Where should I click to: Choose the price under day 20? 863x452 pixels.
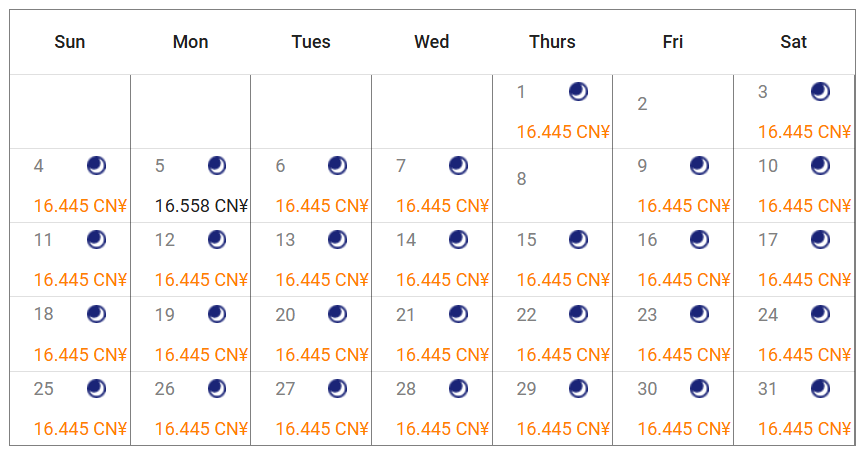coord(322,354)
